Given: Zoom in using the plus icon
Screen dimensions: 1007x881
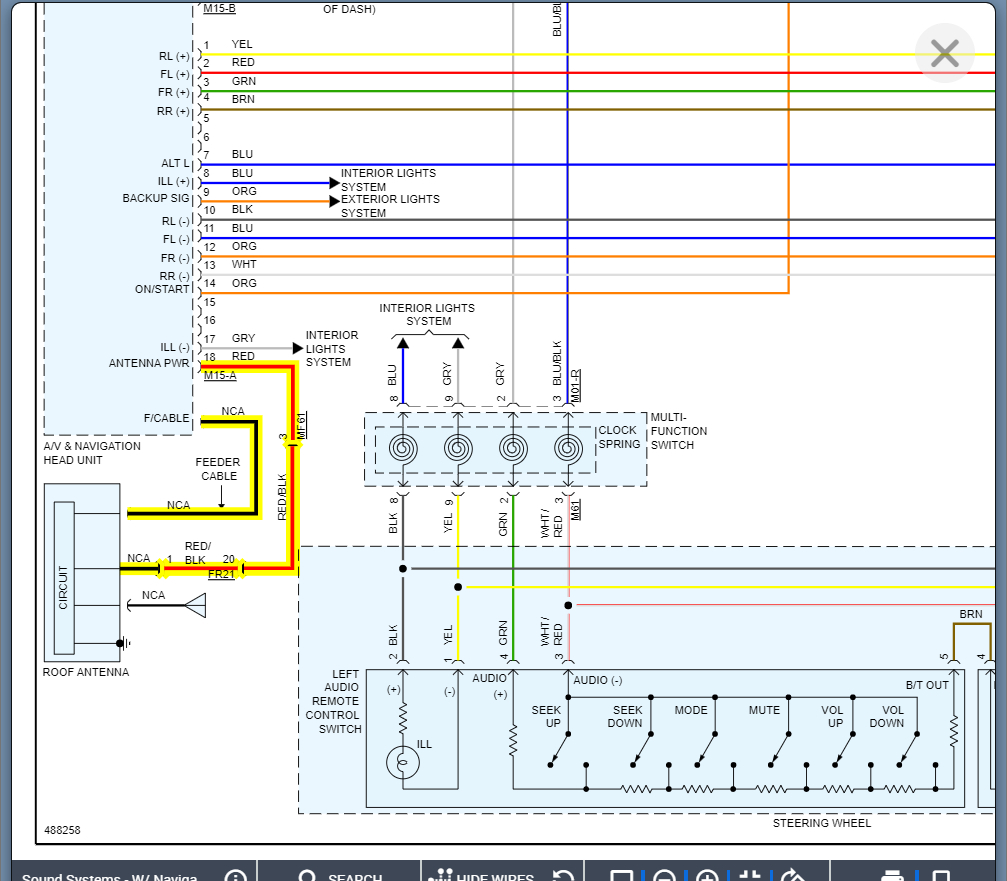Looking at the screenshot, I should click(707, 877).
